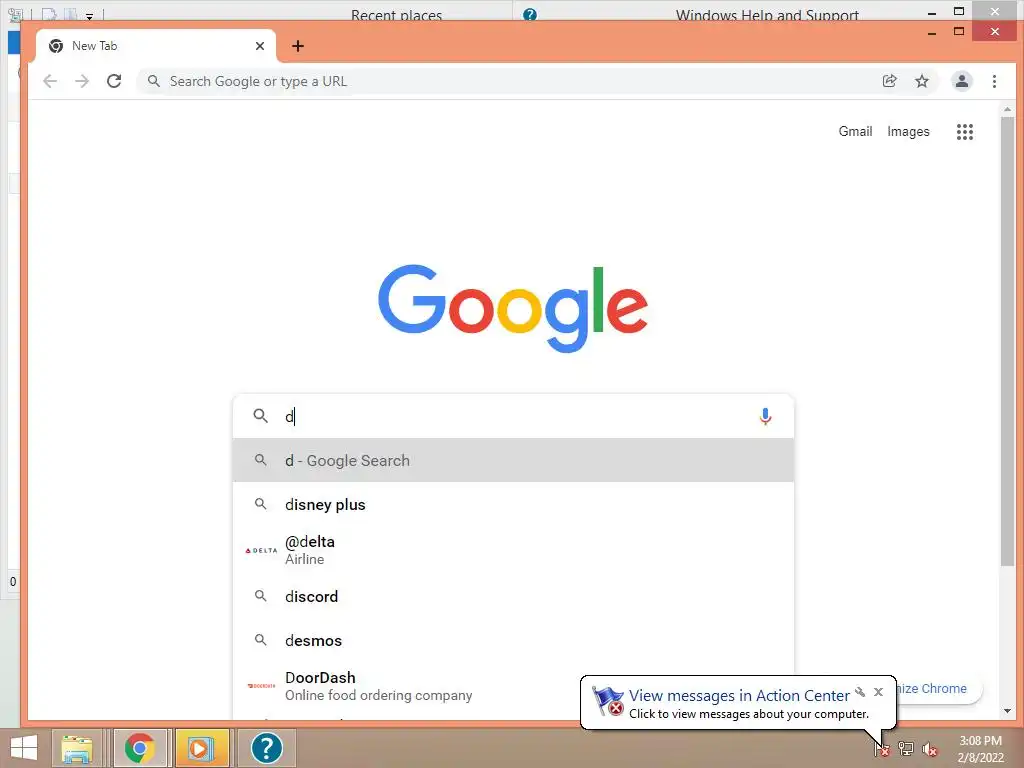Click the Windows Help and Support window title
The height and width of the screenshot is (768, 1024).
point(767,14)
